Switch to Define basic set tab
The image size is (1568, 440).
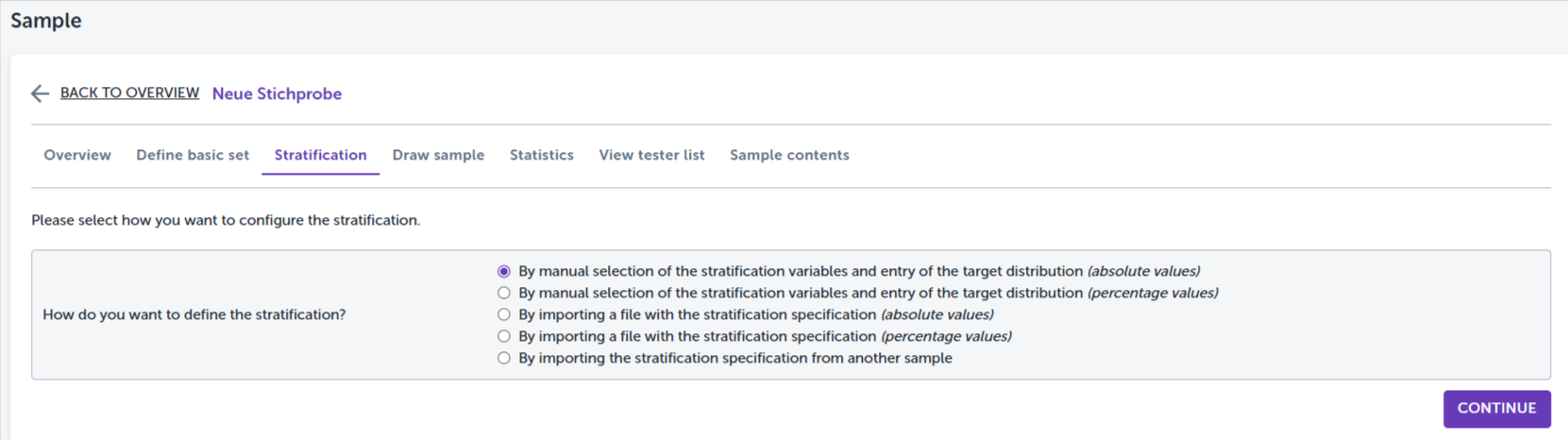click(193, 155)
